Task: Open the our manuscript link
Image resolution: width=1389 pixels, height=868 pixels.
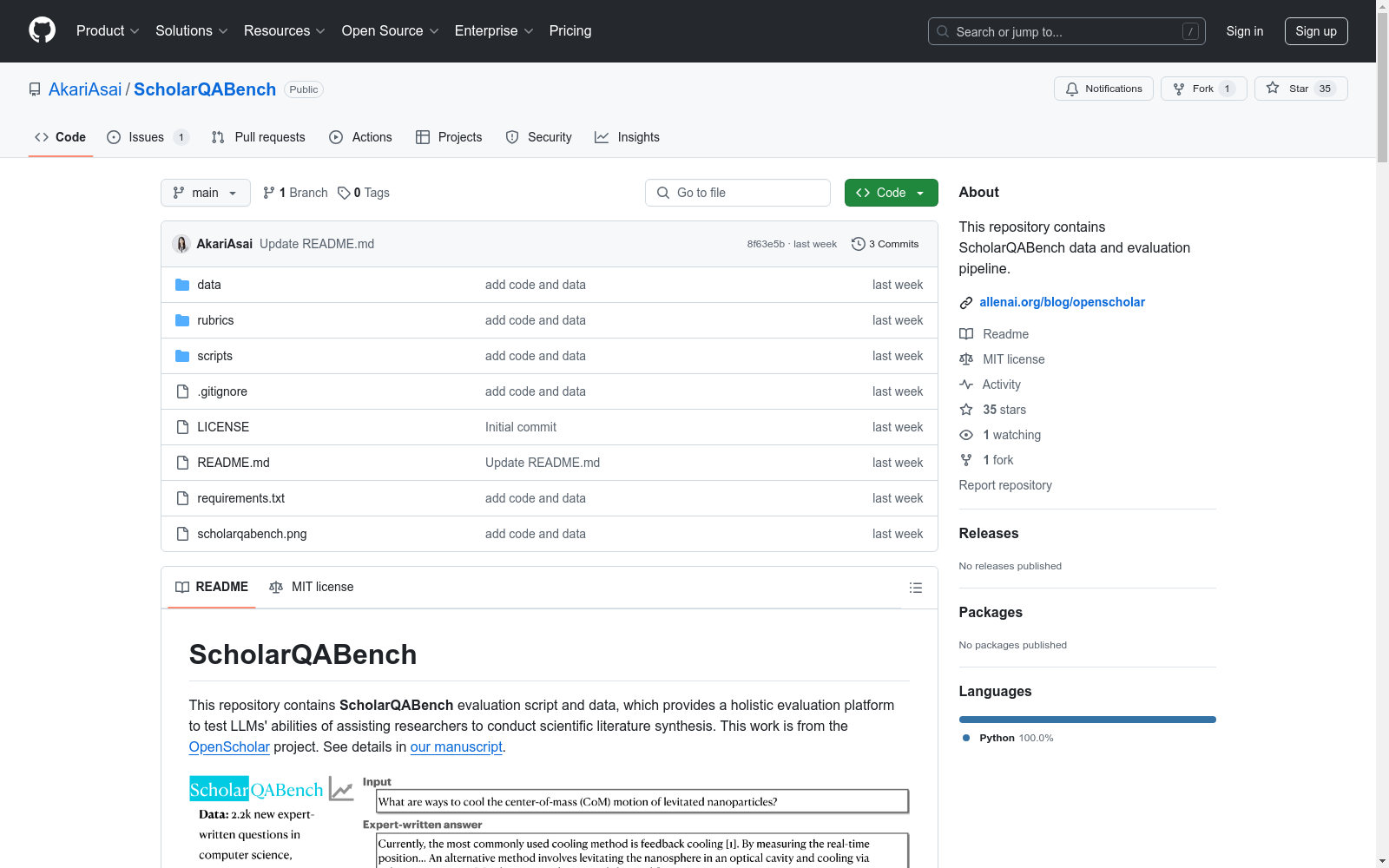Action: pos(457,746)
